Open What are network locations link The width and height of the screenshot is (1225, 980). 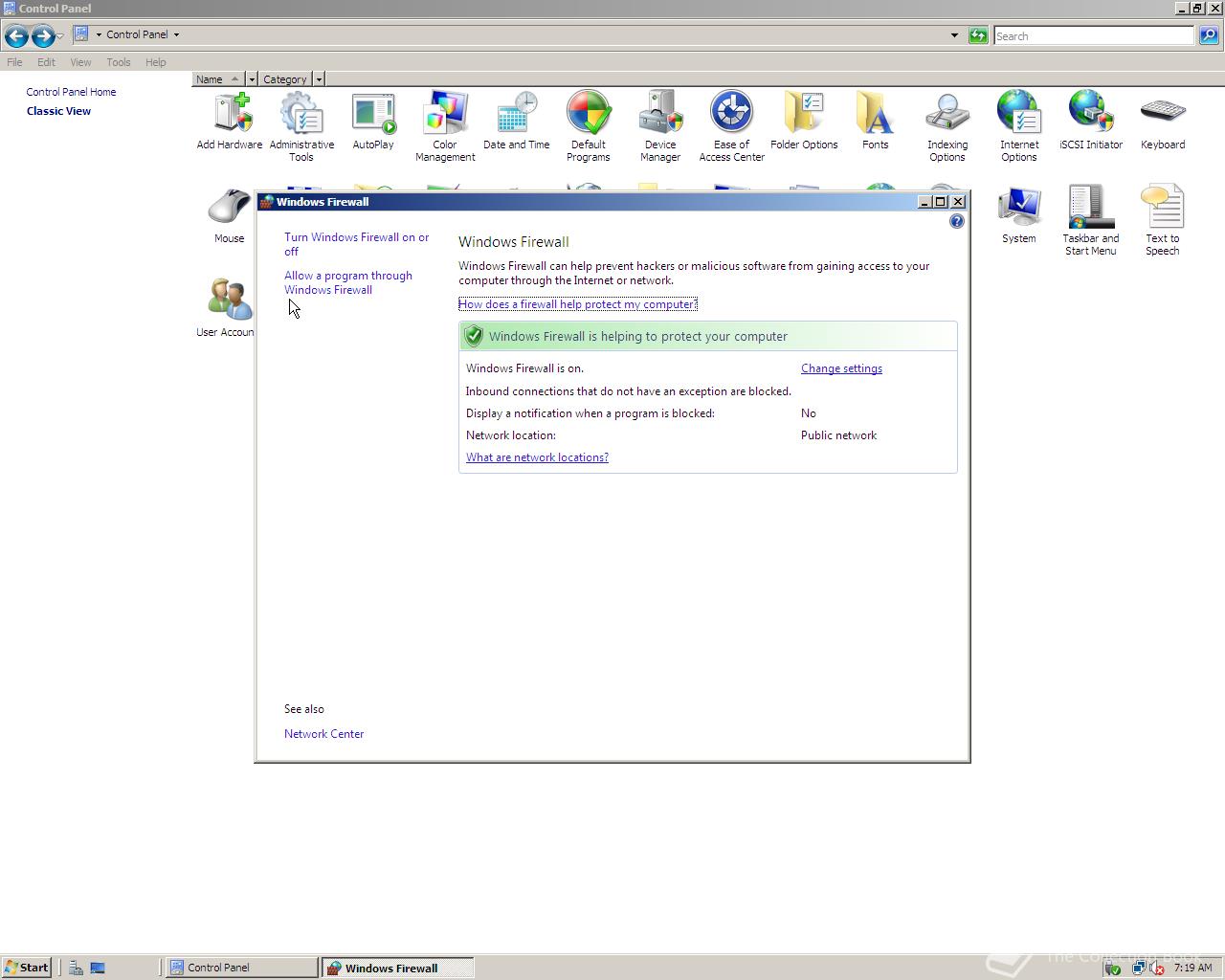pyautogui.click(x=537, y=457)
